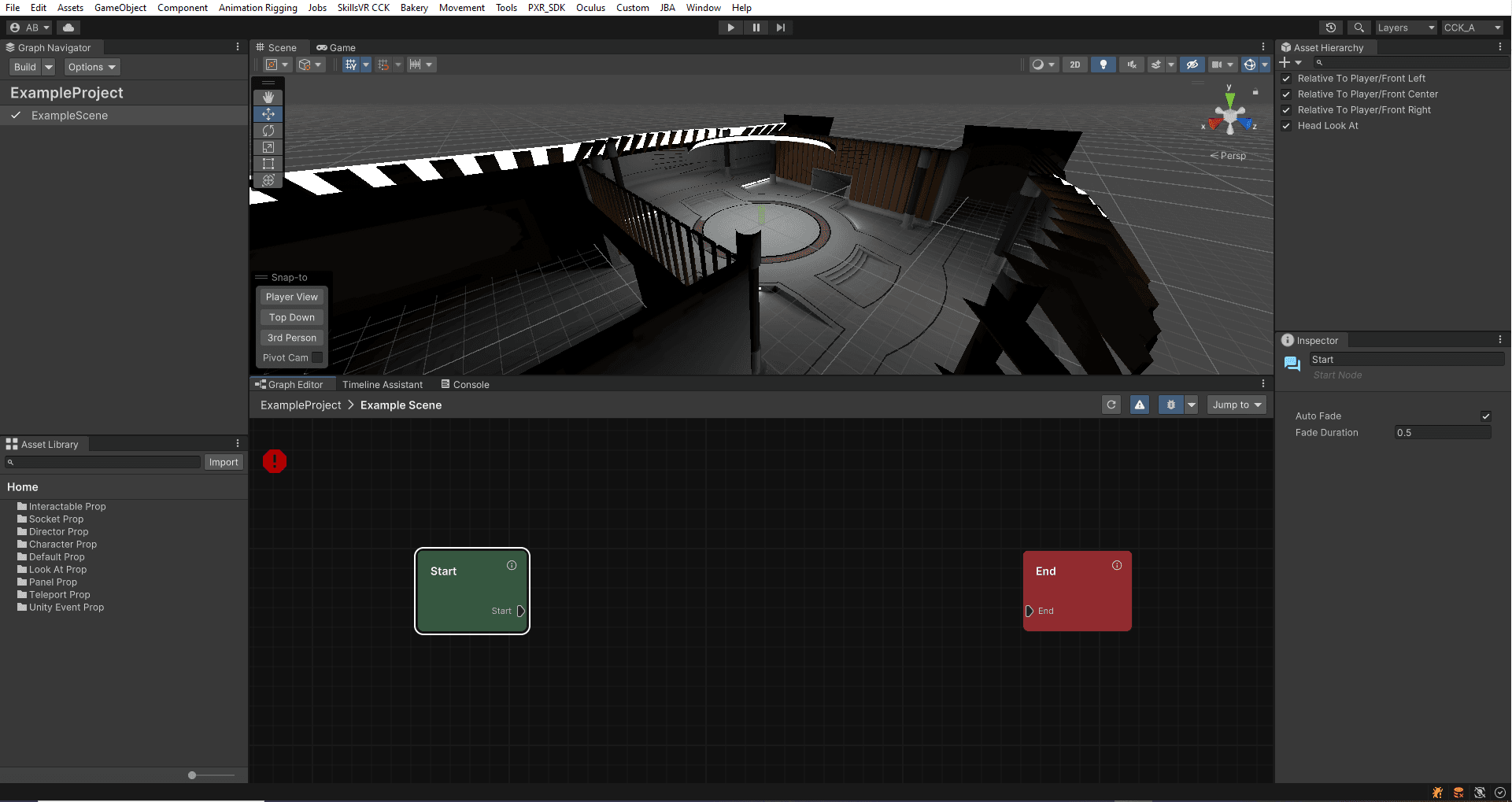Image resolution: width=1512 pixels, height=802 pixels.
Task: Toggle Auto Fade checkbox
Action: (x=1486, y=416)
